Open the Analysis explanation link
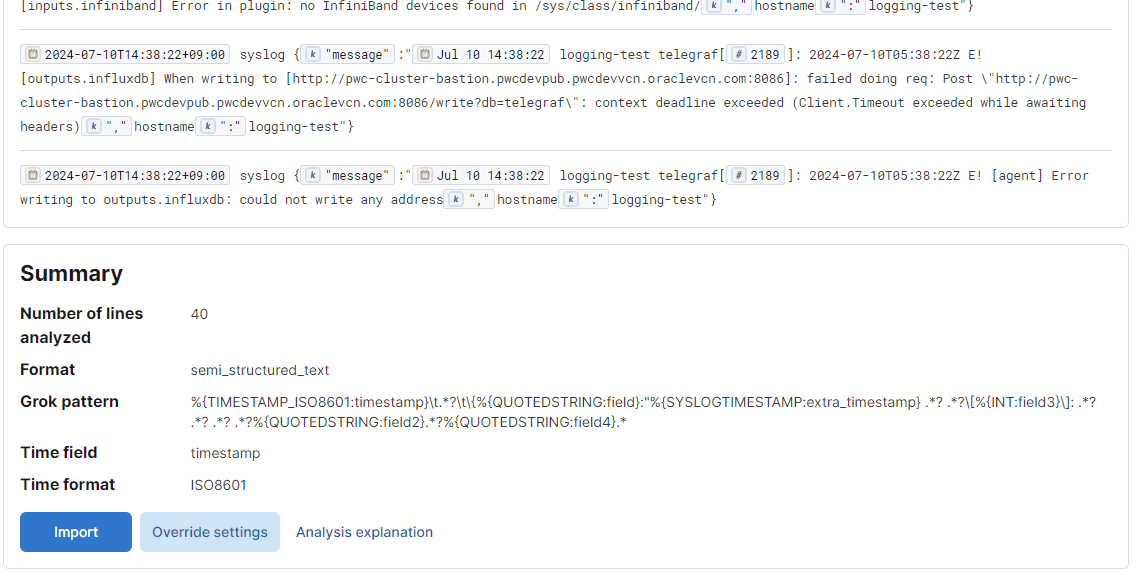The image size is (1137, 573). 364,532
